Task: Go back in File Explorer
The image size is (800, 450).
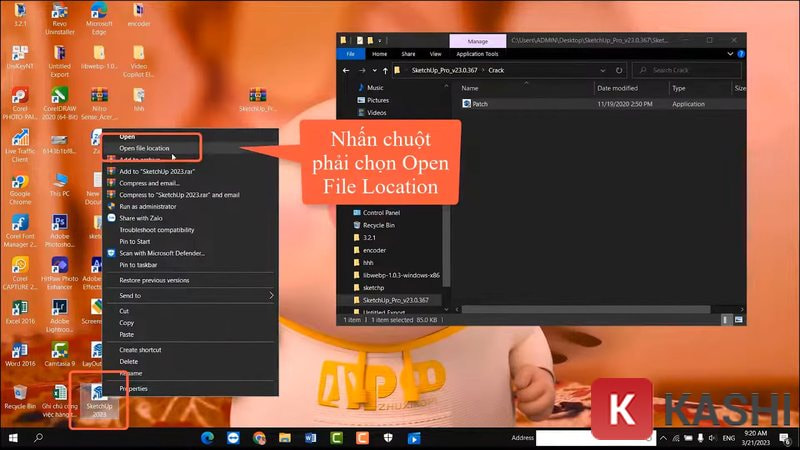Action: tap(346, 70)
